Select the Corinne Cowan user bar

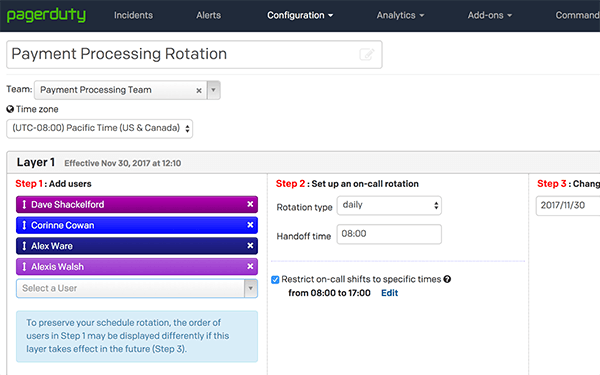(x=137, y=225)
